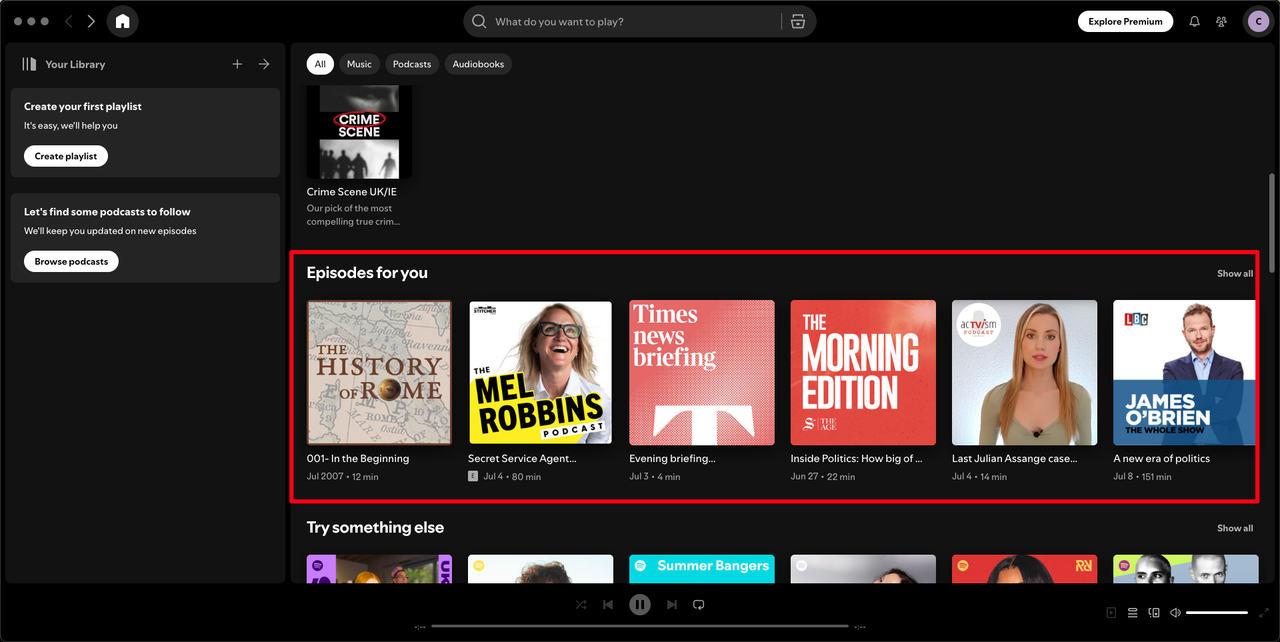The image size is (1280, 642).
Task: Click the title 'Last Julian Assange case...'
Action: [1015, 459]
